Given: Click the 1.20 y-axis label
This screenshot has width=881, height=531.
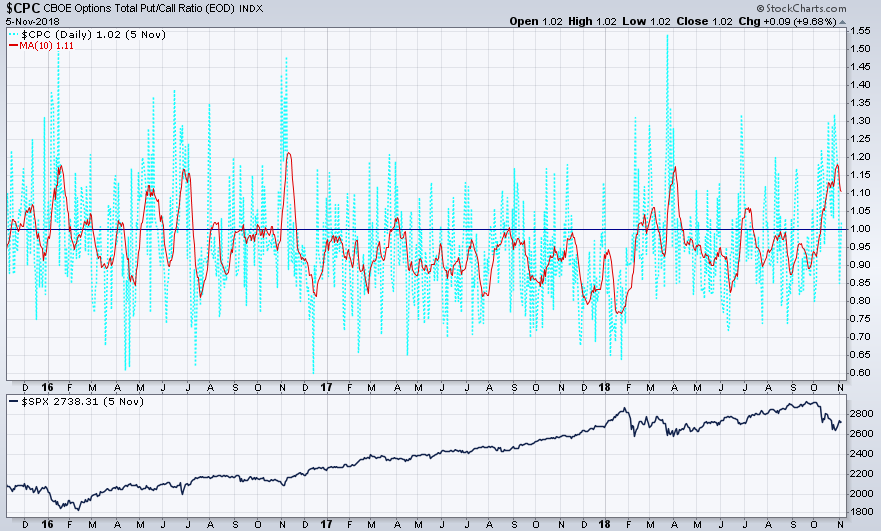Looking at the screenshot, I should coord(860,157).
